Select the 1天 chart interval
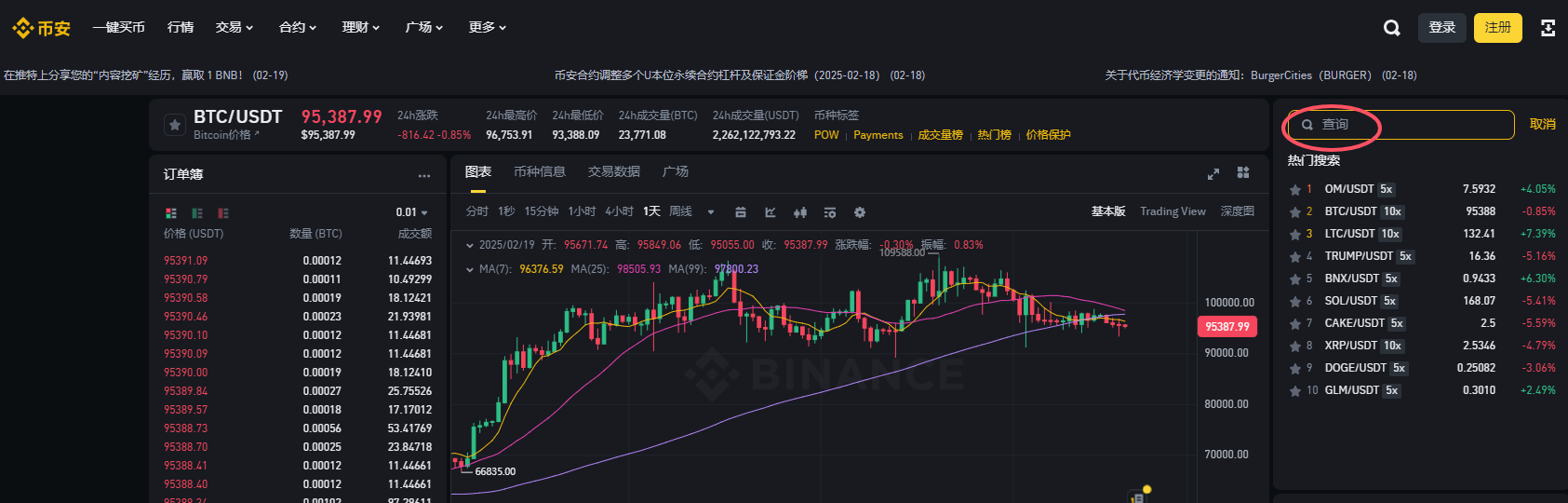1568x503 pixels. [x=652, y=212]
